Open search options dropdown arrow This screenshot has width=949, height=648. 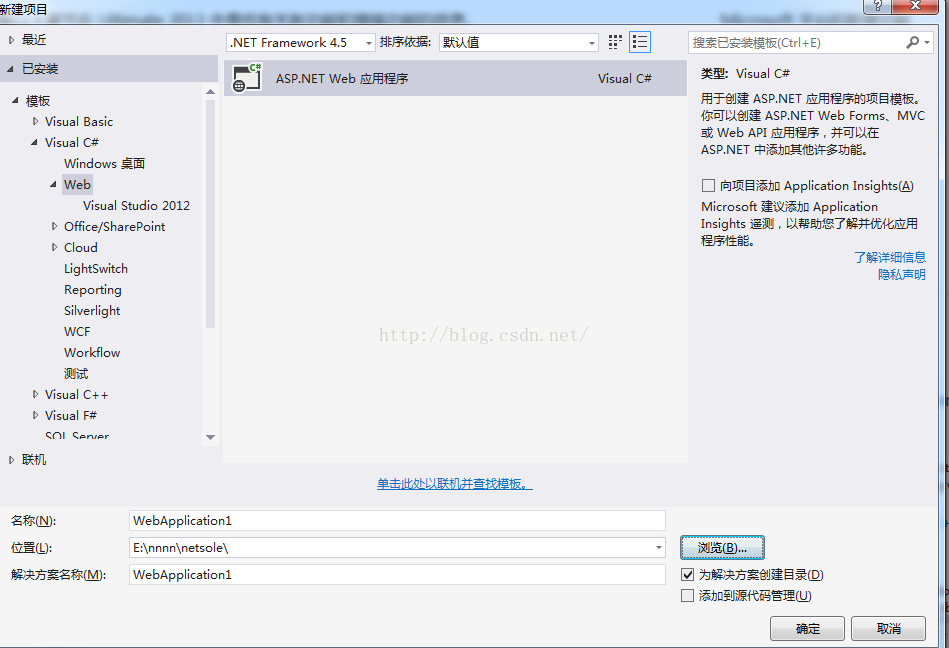927,42
